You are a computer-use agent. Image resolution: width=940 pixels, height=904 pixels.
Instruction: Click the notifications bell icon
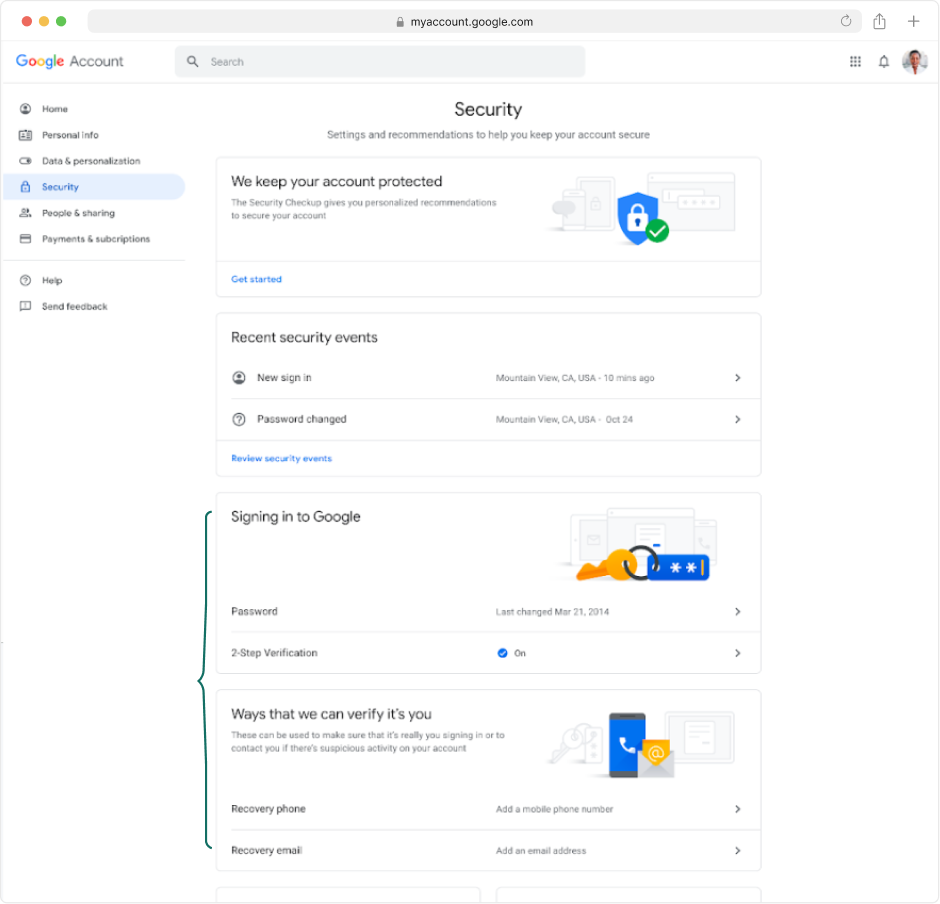click(884, 61)
